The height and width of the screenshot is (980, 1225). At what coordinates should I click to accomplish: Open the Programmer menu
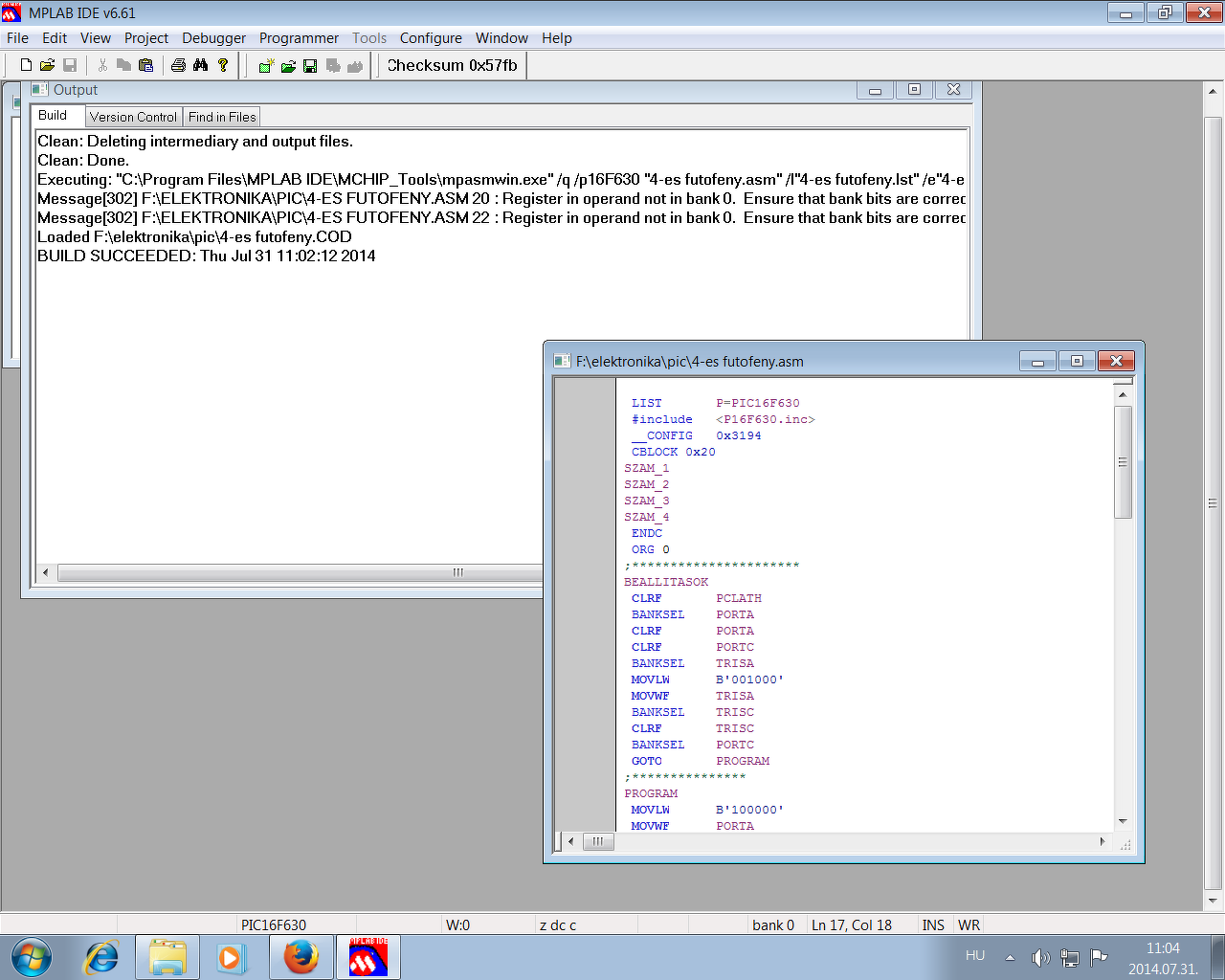[299, 38]
